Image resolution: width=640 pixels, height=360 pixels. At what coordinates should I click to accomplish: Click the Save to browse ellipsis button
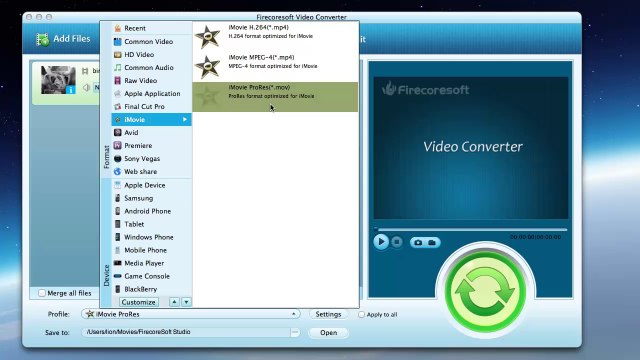[x=295, y=332]
